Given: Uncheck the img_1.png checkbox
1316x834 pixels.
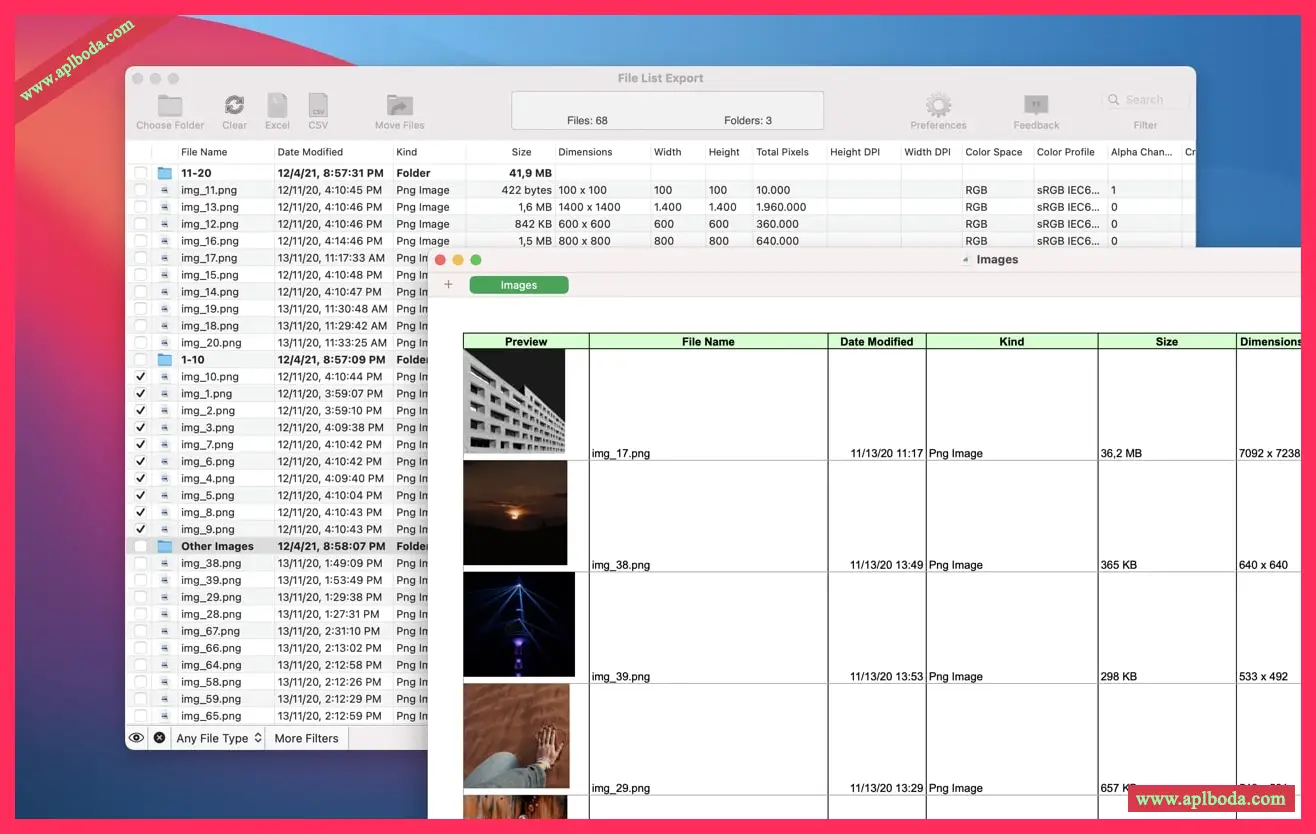Looking at the screenshot, I should [x=140, y=394].
